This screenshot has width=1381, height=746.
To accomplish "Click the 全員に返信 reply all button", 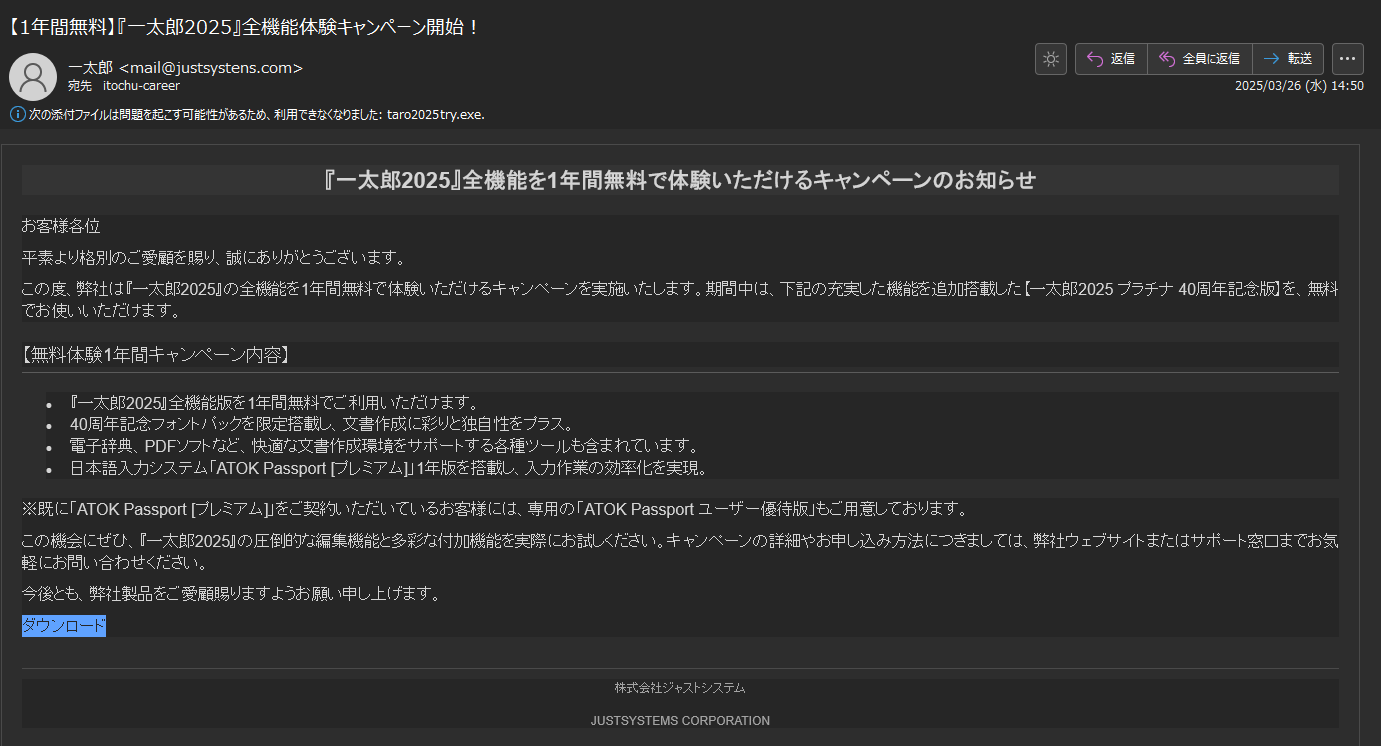I will point(1200,59).
